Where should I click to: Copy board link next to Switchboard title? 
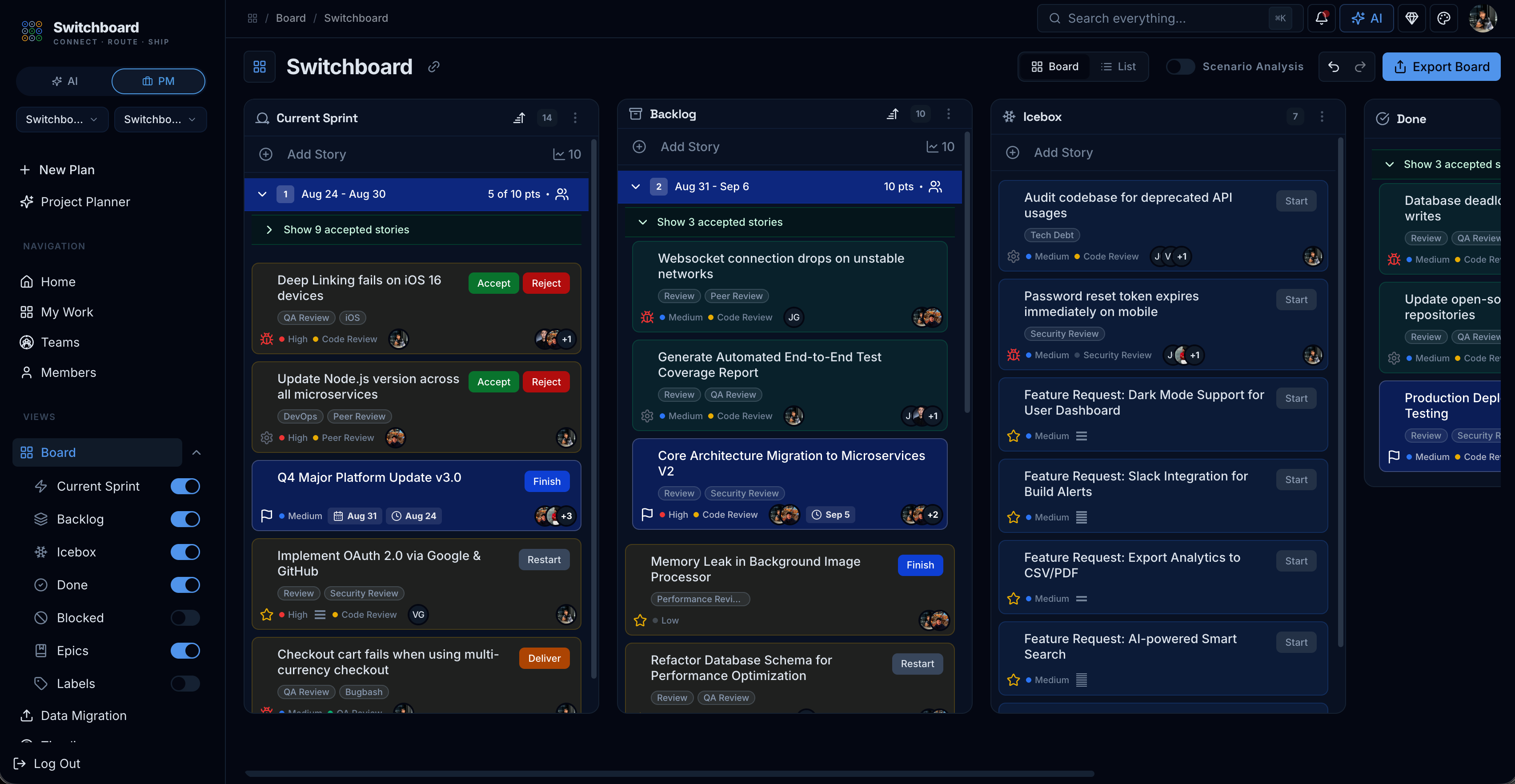(x=434, y=67)
